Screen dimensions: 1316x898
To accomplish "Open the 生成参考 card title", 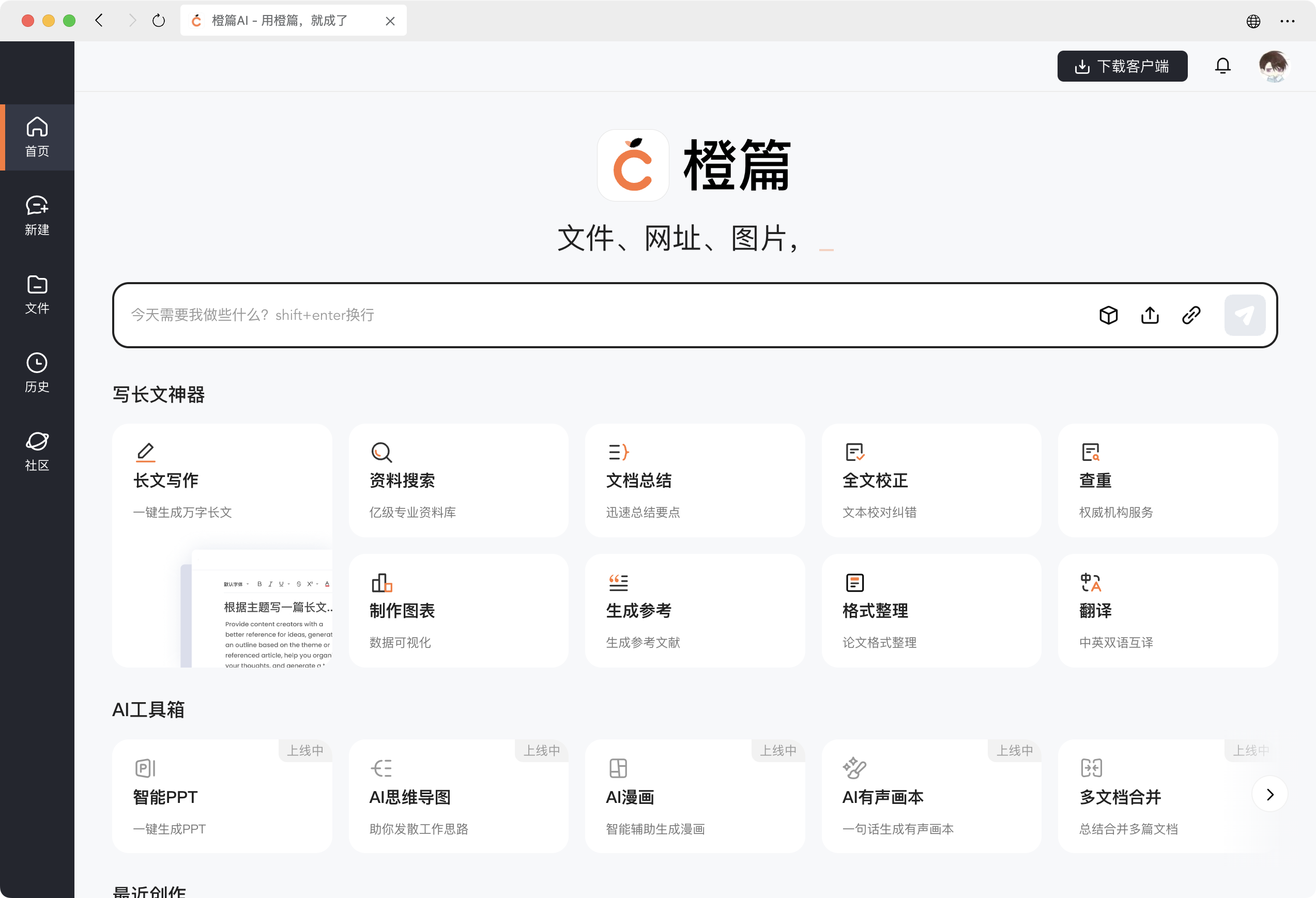I will (639, 611).
